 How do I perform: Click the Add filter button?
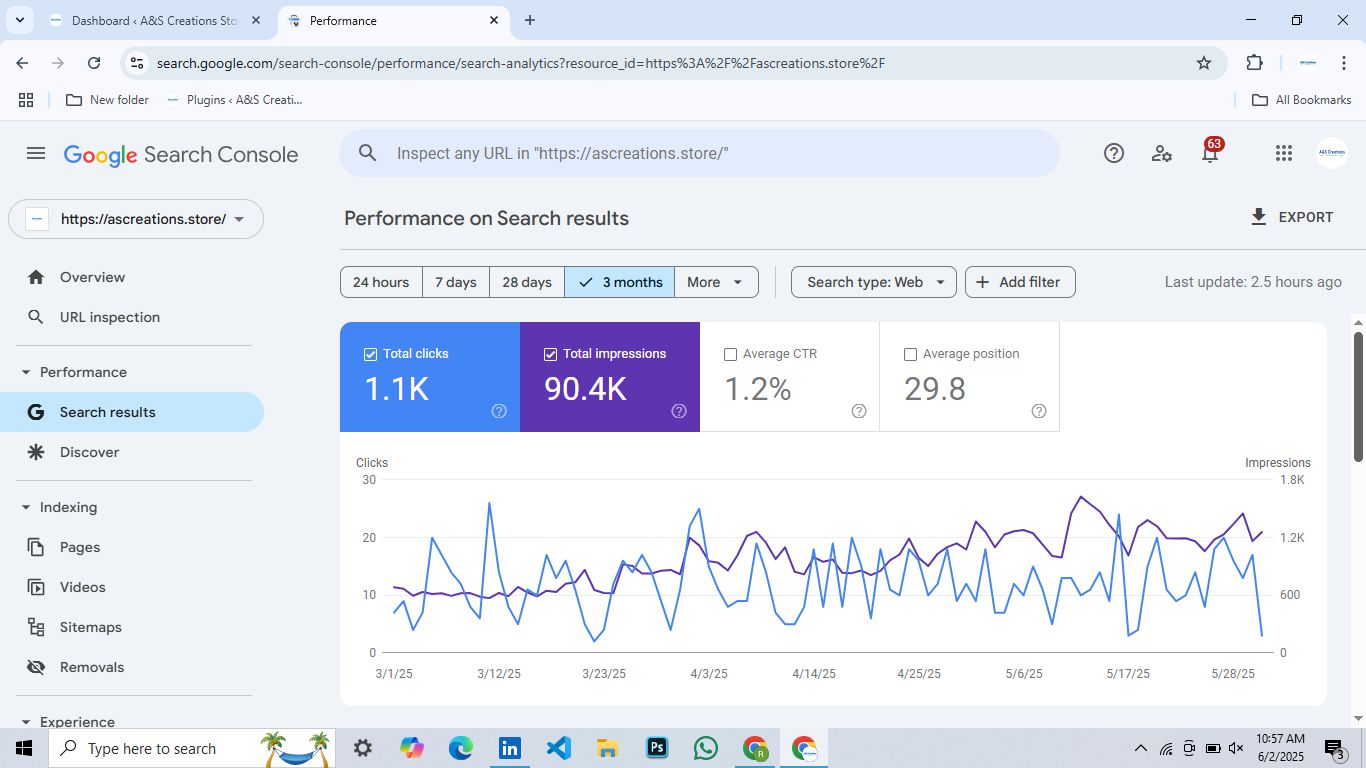point(1019,282)
